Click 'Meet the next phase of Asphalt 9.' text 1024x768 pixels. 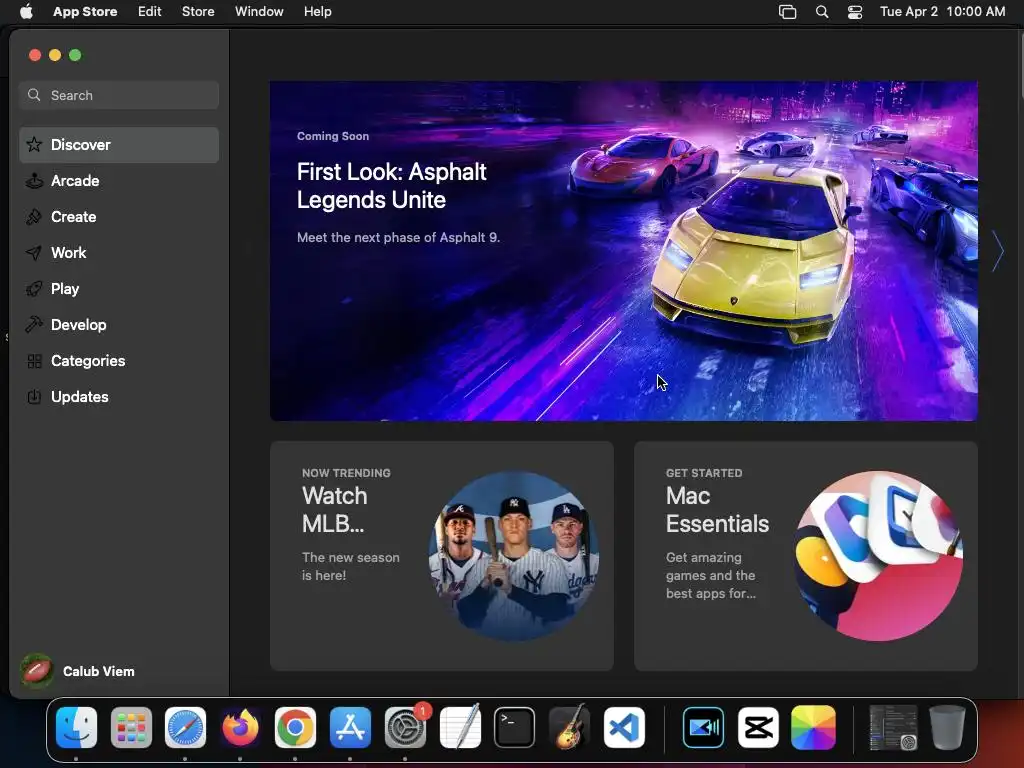(398, 238)
